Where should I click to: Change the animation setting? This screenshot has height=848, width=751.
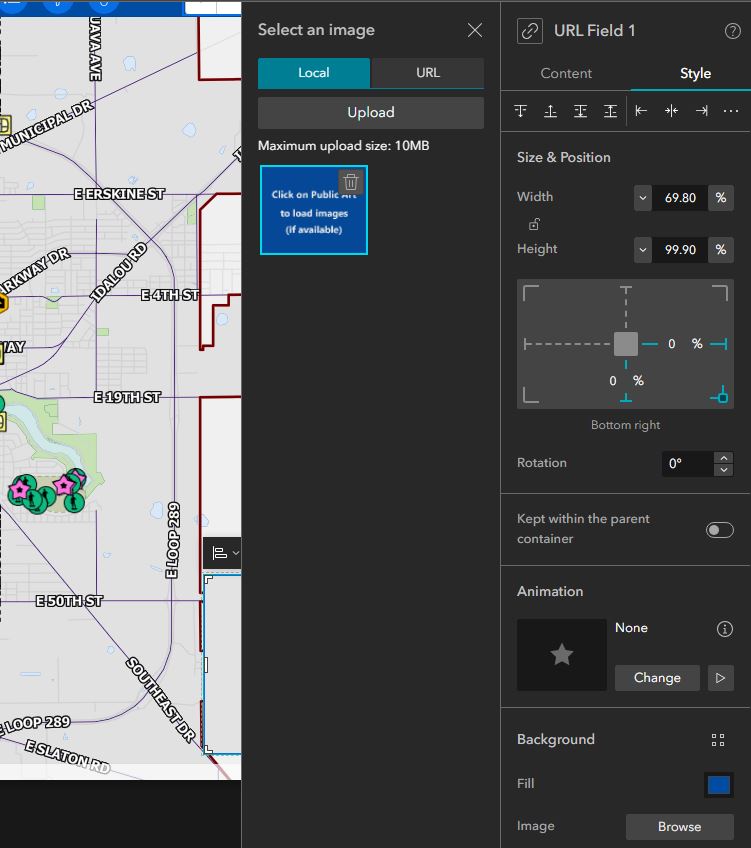click(657, 678)
